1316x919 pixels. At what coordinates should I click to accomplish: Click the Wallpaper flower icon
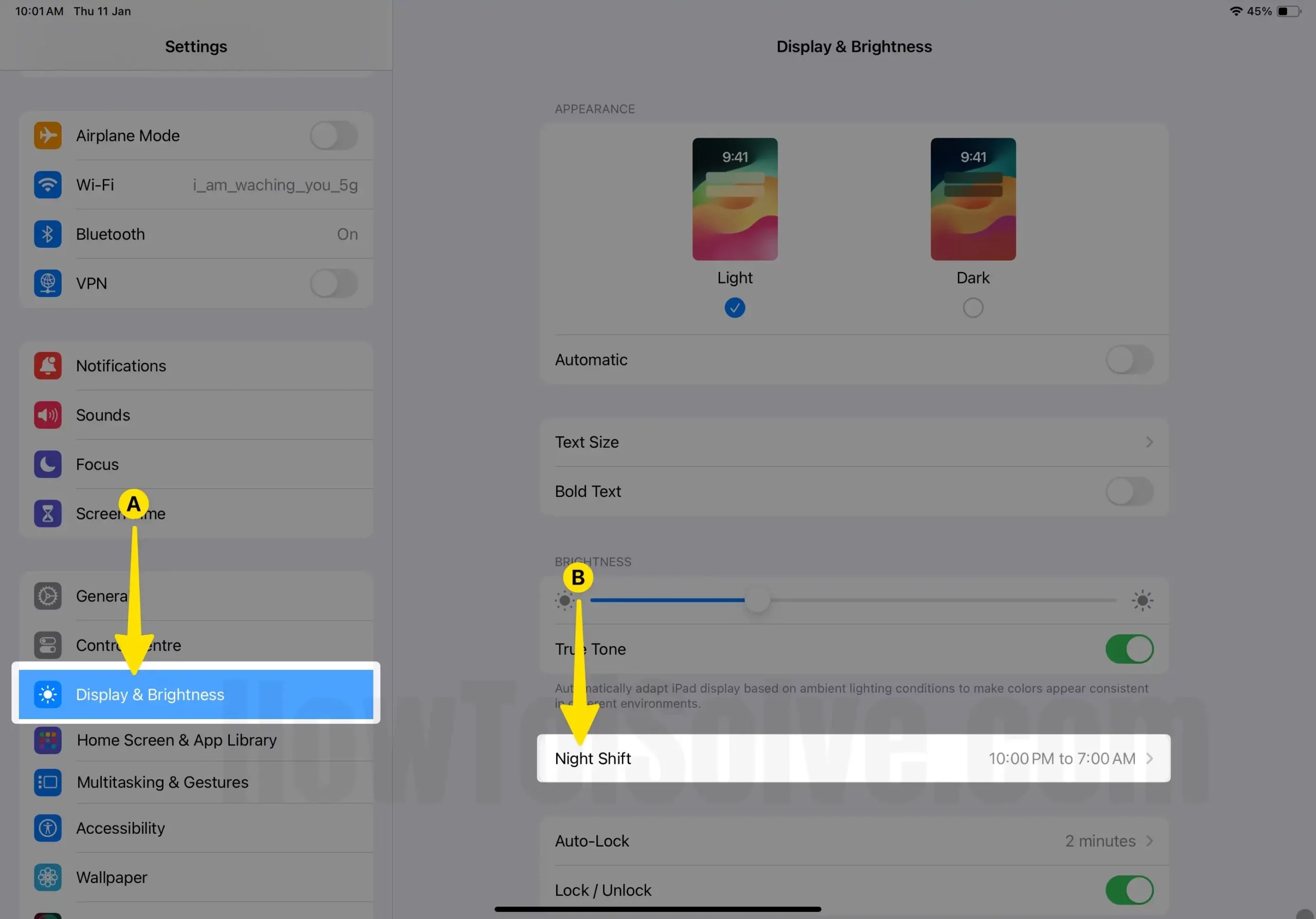click(48, 877)
